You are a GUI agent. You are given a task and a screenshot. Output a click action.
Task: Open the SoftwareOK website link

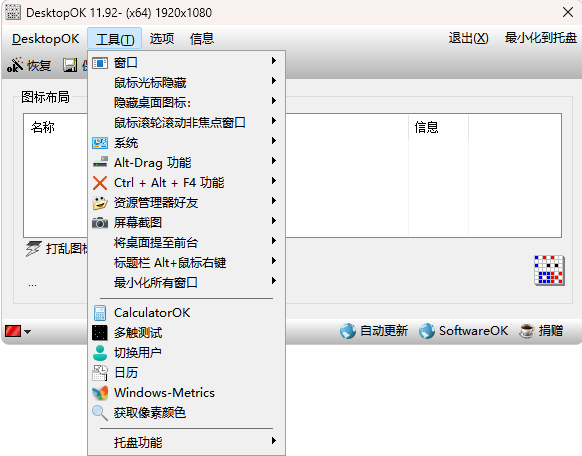point(464,331)
